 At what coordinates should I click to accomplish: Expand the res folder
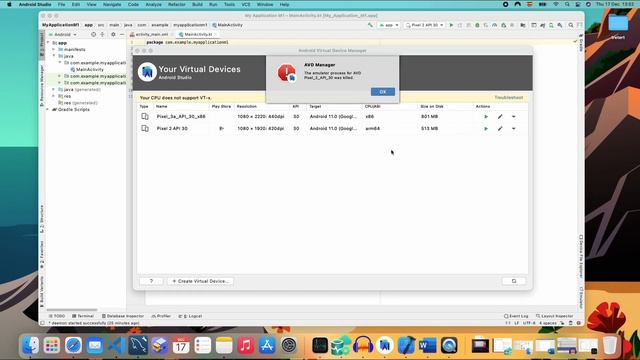click(x=53, y=96)
